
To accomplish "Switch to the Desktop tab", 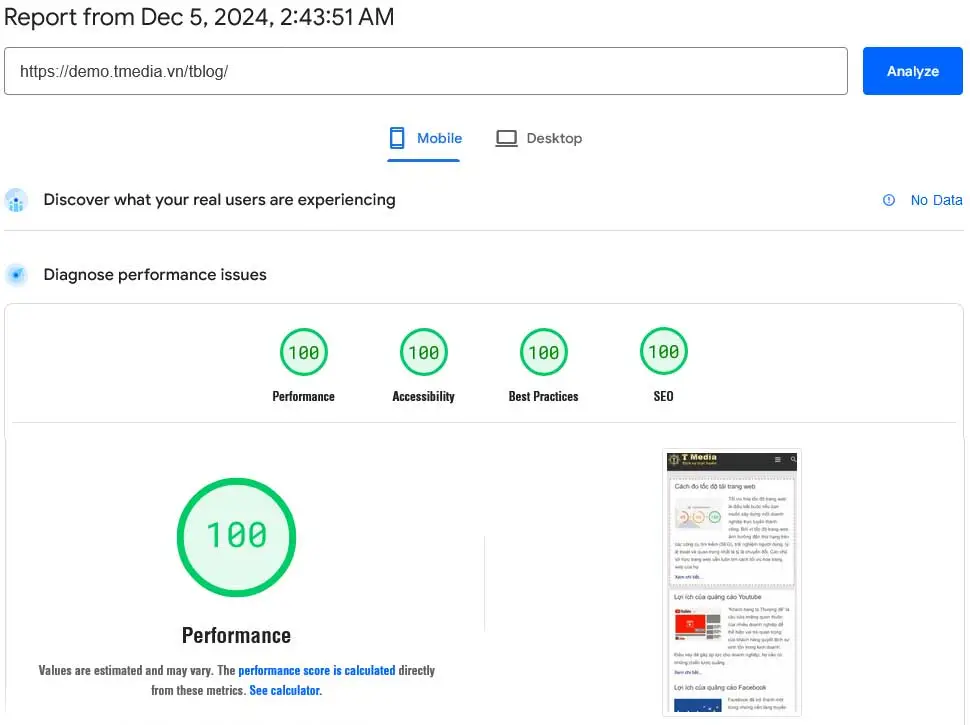I will click(539, 138).
